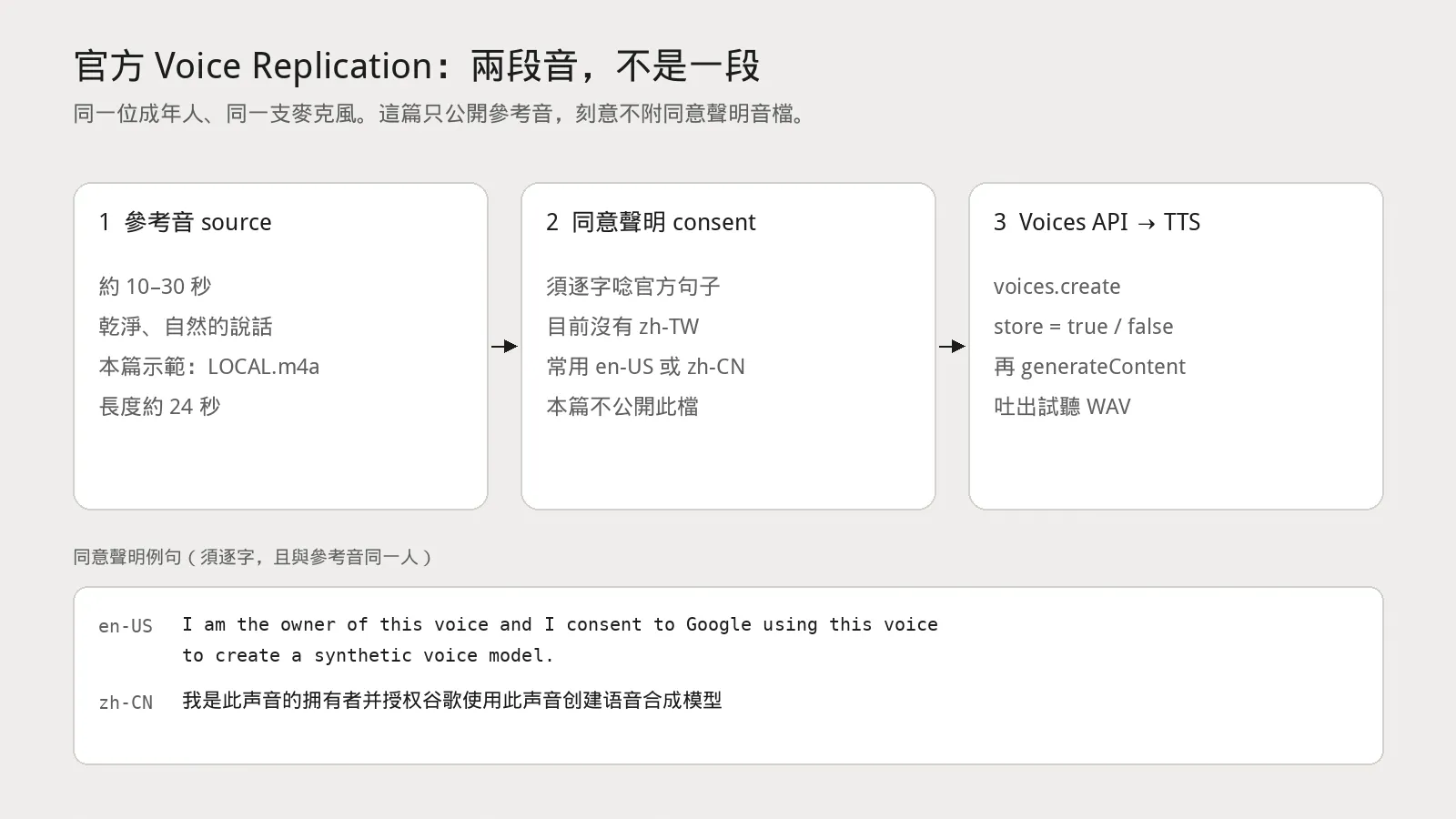The image size is (1456, 819).
Task: Click the line '吐出試聽 WAV'
Action: tap(1062, 407)
